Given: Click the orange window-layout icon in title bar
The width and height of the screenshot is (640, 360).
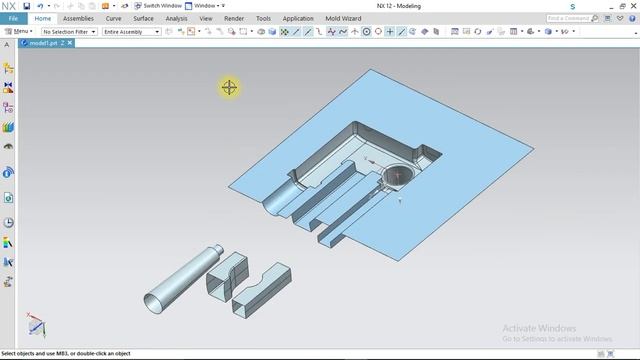Looking at the screenshot, I should [x=105, y=6].
